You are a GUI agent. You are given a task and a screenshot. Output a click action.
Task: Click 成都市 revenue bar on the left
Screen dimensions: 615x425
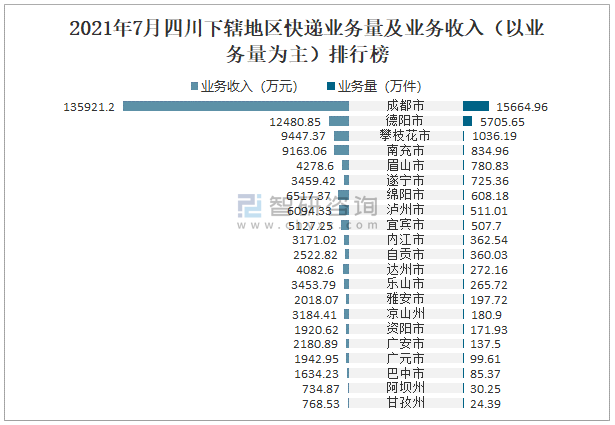[235, 106]
